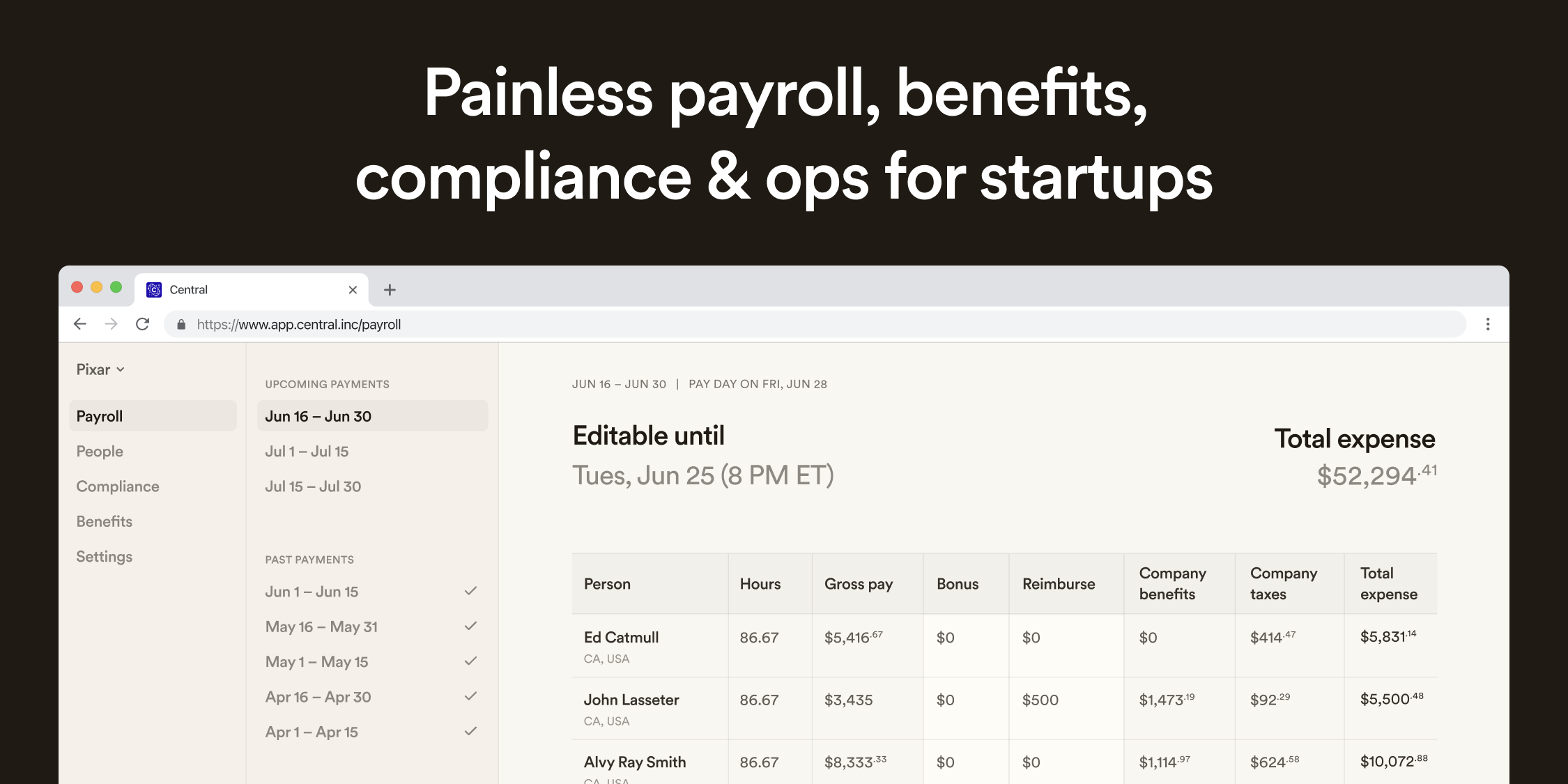Select the Jul 1 – Jul 15 payment
Screen dimensions: 1568x784
pyautogui.click(x=307, y=452)
